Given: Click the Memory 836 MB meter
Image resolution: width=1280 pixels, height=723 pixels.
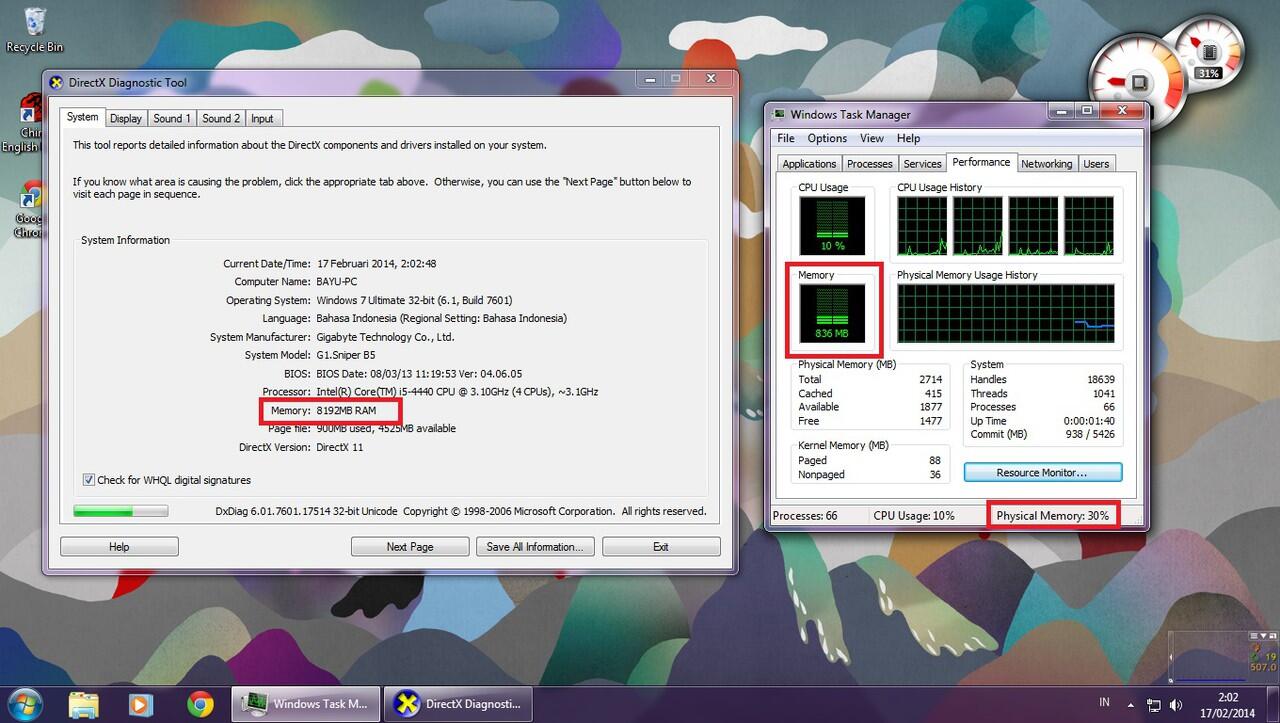Looking at the screenshot, I should (832, 313).
